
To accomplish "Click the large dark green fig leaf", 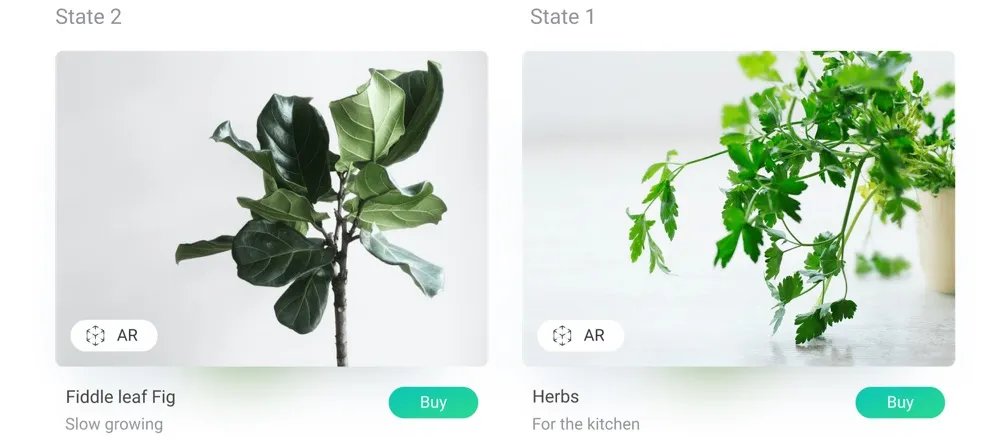I will tap(294, 147).
